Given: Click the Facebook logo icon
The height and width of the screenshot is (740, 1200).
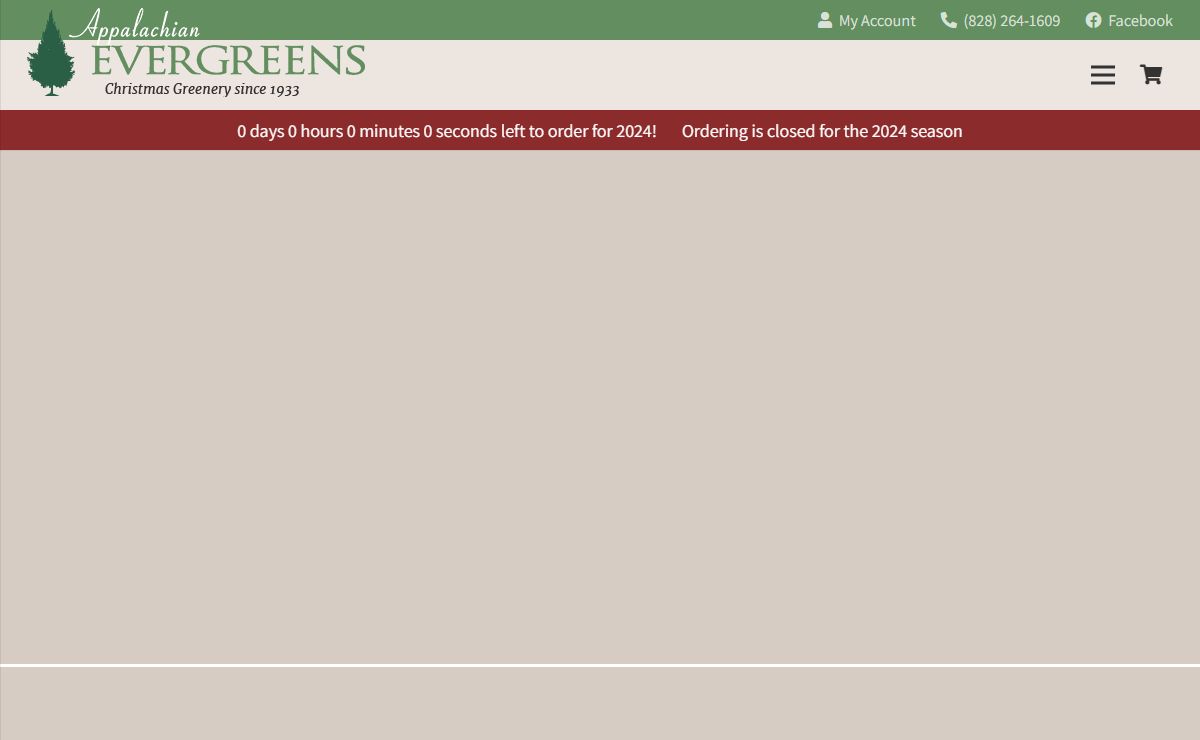Looking at the screenshot, I should click(x=1093, y=20).
